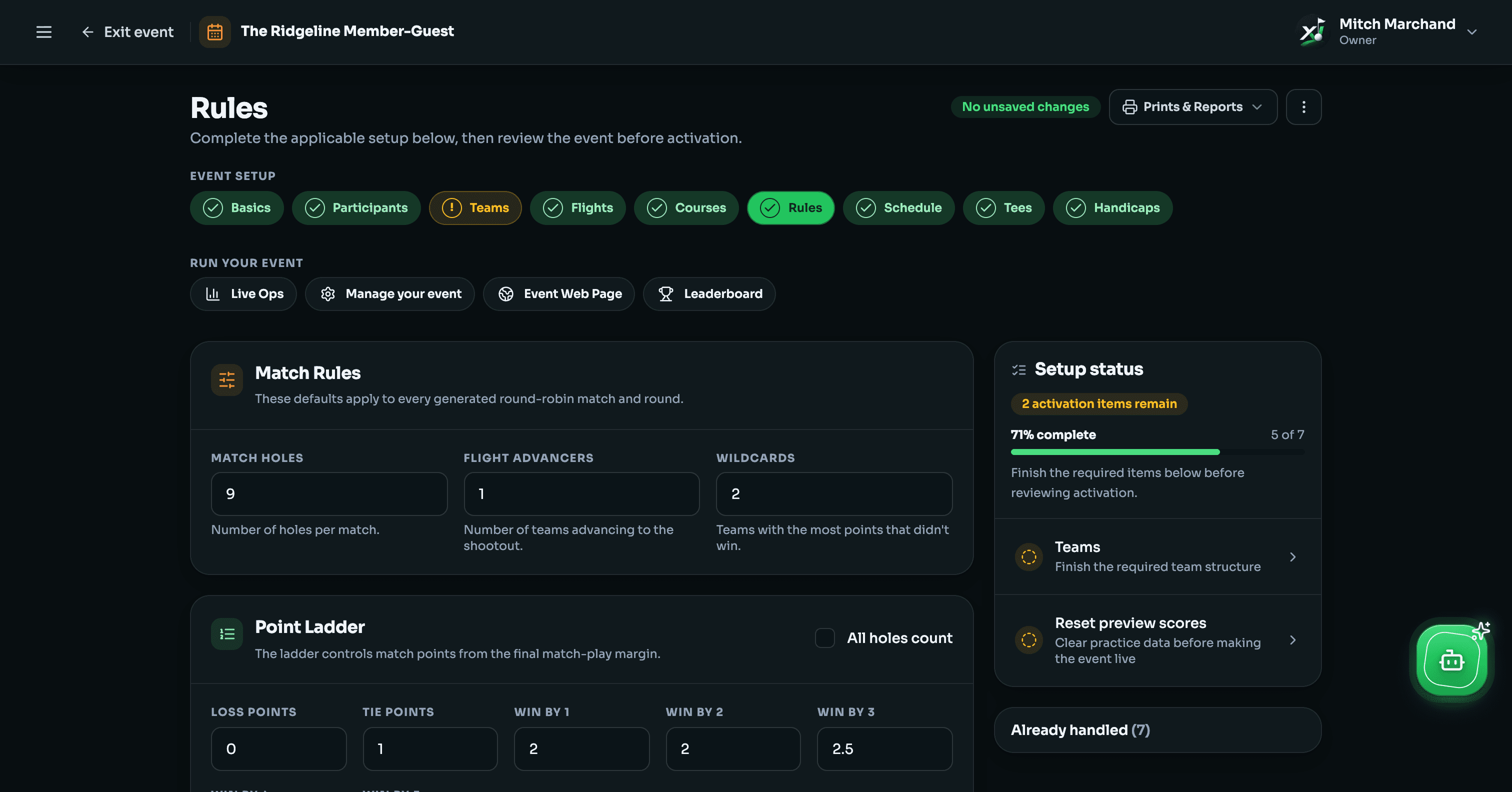Open the Mitch Marchand account chevron
The width and height of the screenshot is (1512, 792).
(1471, 31)
